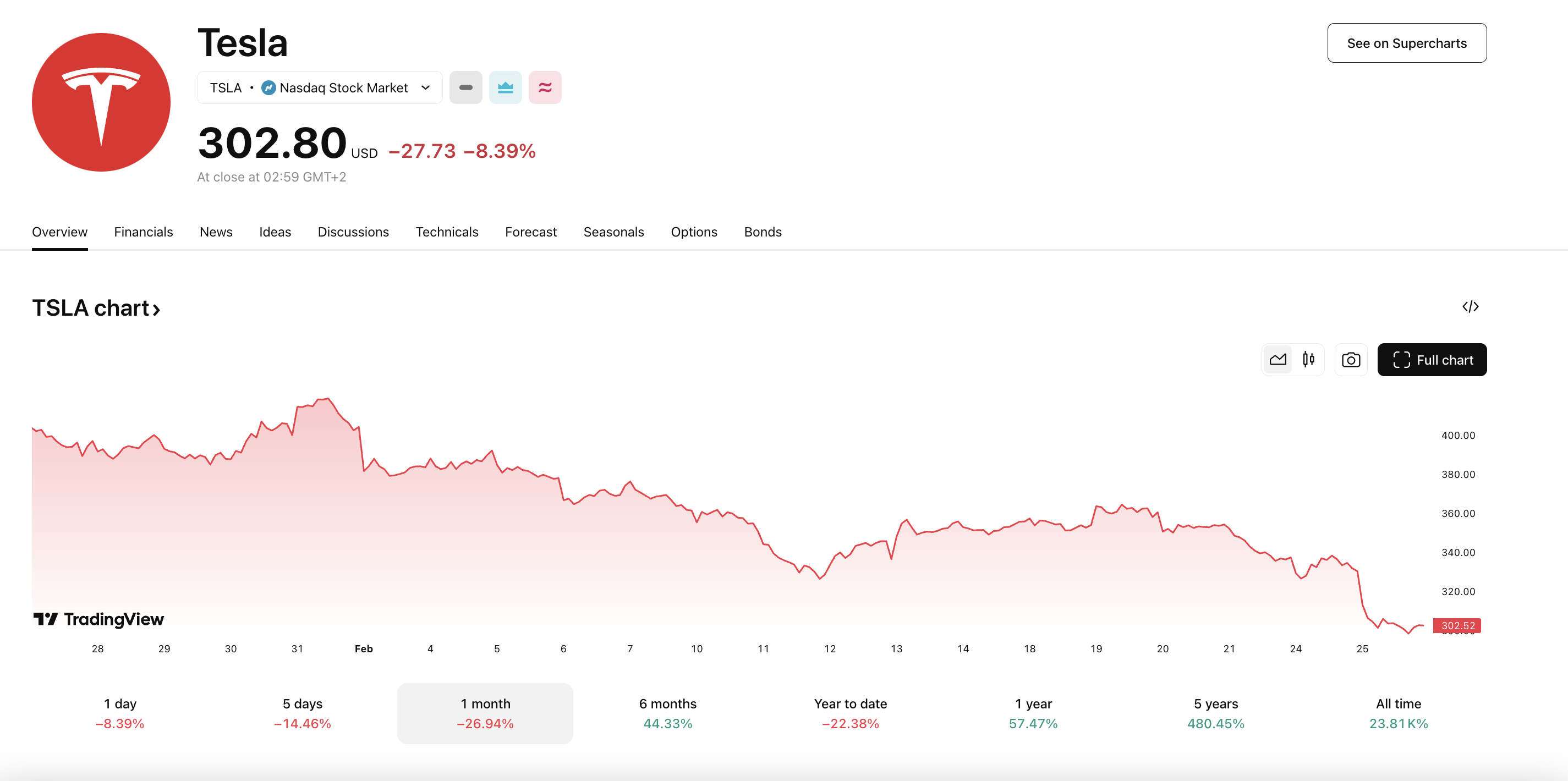Activate the All time performance range
This screenshot has height=781, width=1568.
coord(1398,713)
